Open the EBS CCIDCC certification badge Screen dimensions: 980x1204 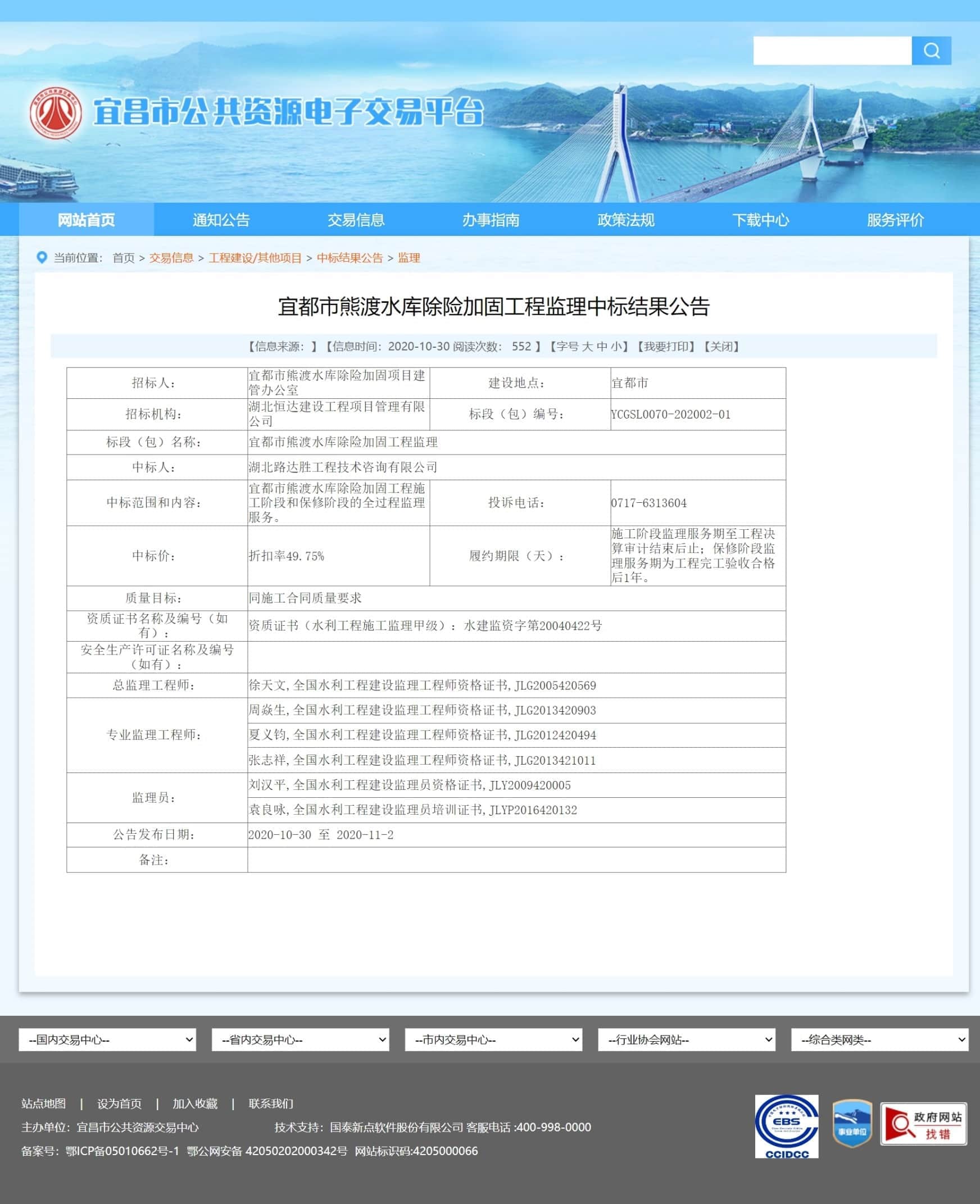point(786,1126)
